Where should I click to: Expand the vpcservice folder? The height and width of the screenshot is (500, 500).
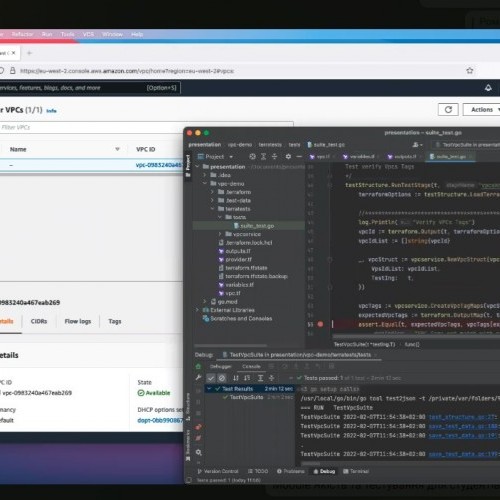(x=220, y=234)
